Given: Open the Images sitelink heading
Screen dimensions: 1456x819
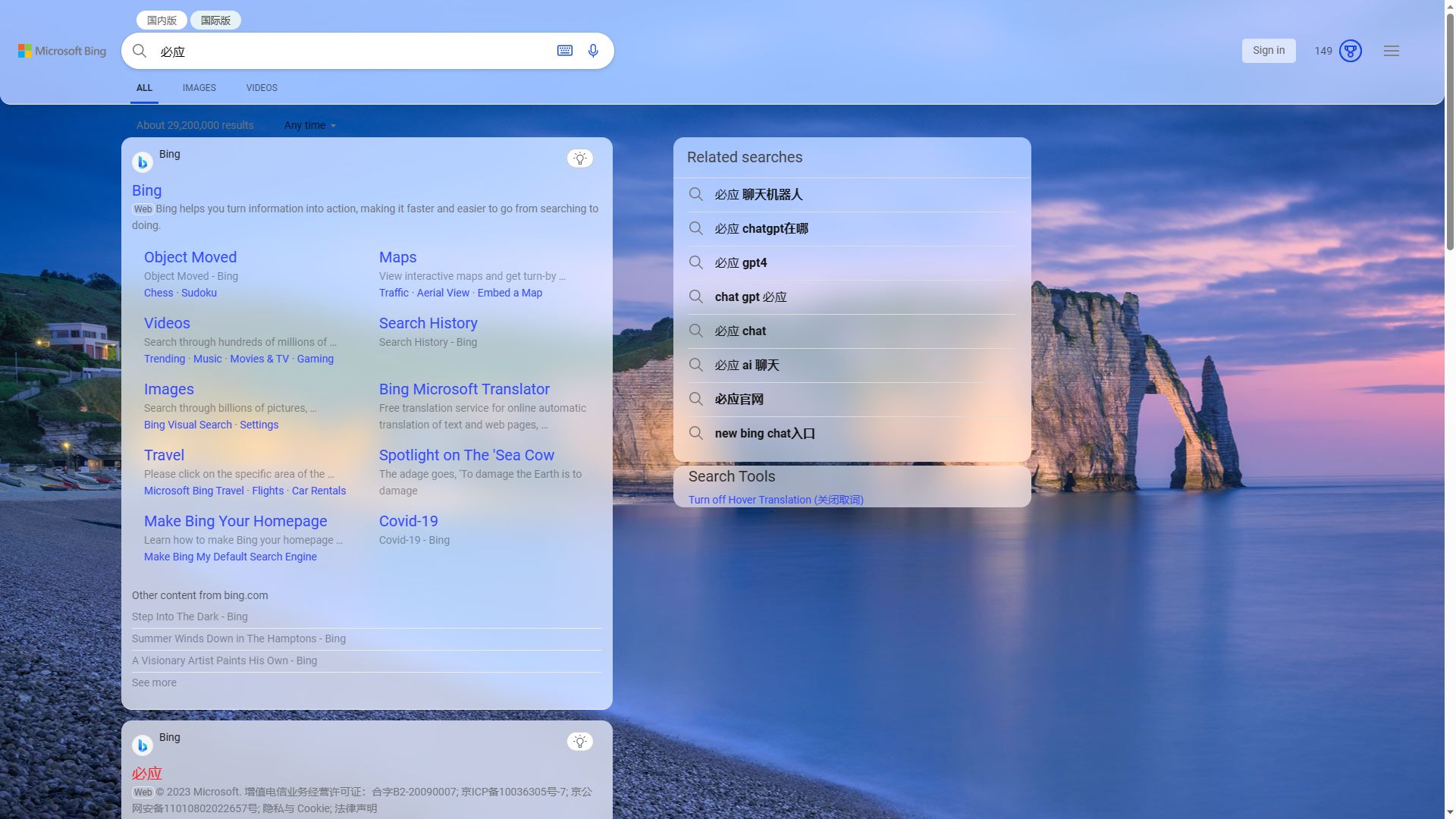Looking at the screenshot, I should [169, 389].
